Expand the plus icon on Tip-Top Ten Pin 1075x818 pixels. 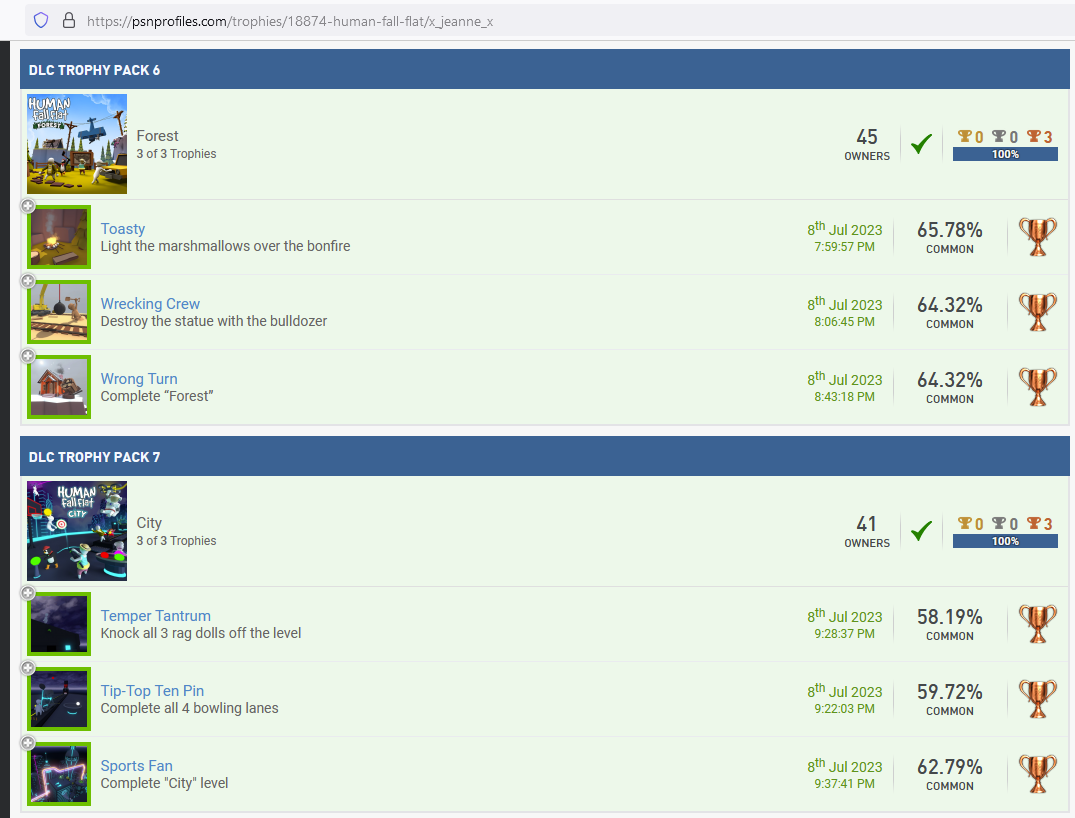click(28, 668)
